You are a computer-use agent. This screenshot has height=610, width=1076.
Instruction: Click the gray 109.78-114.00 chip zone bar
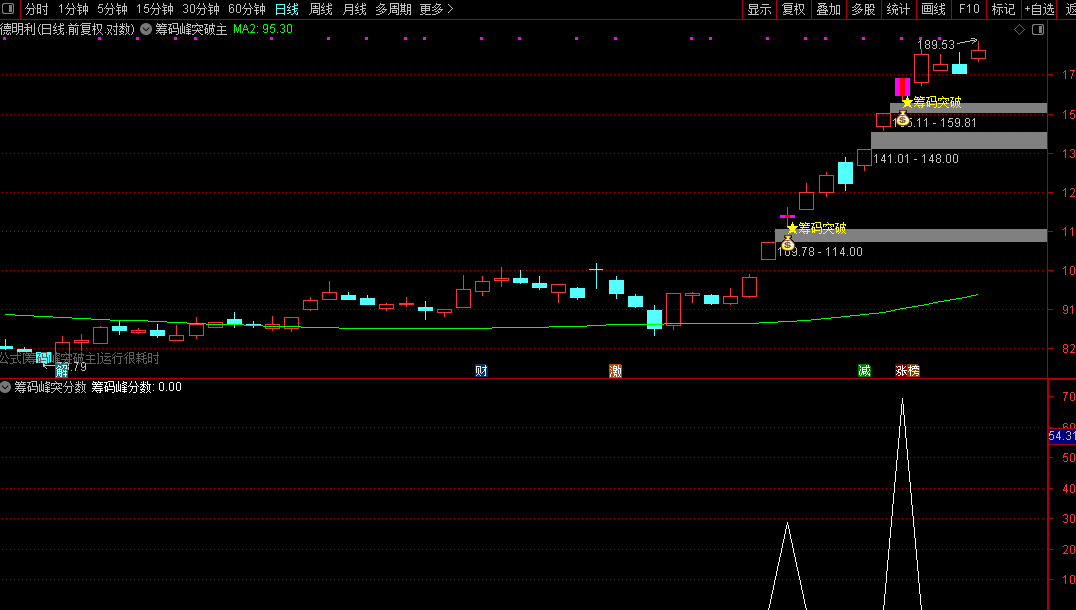(x=911, y=235)
